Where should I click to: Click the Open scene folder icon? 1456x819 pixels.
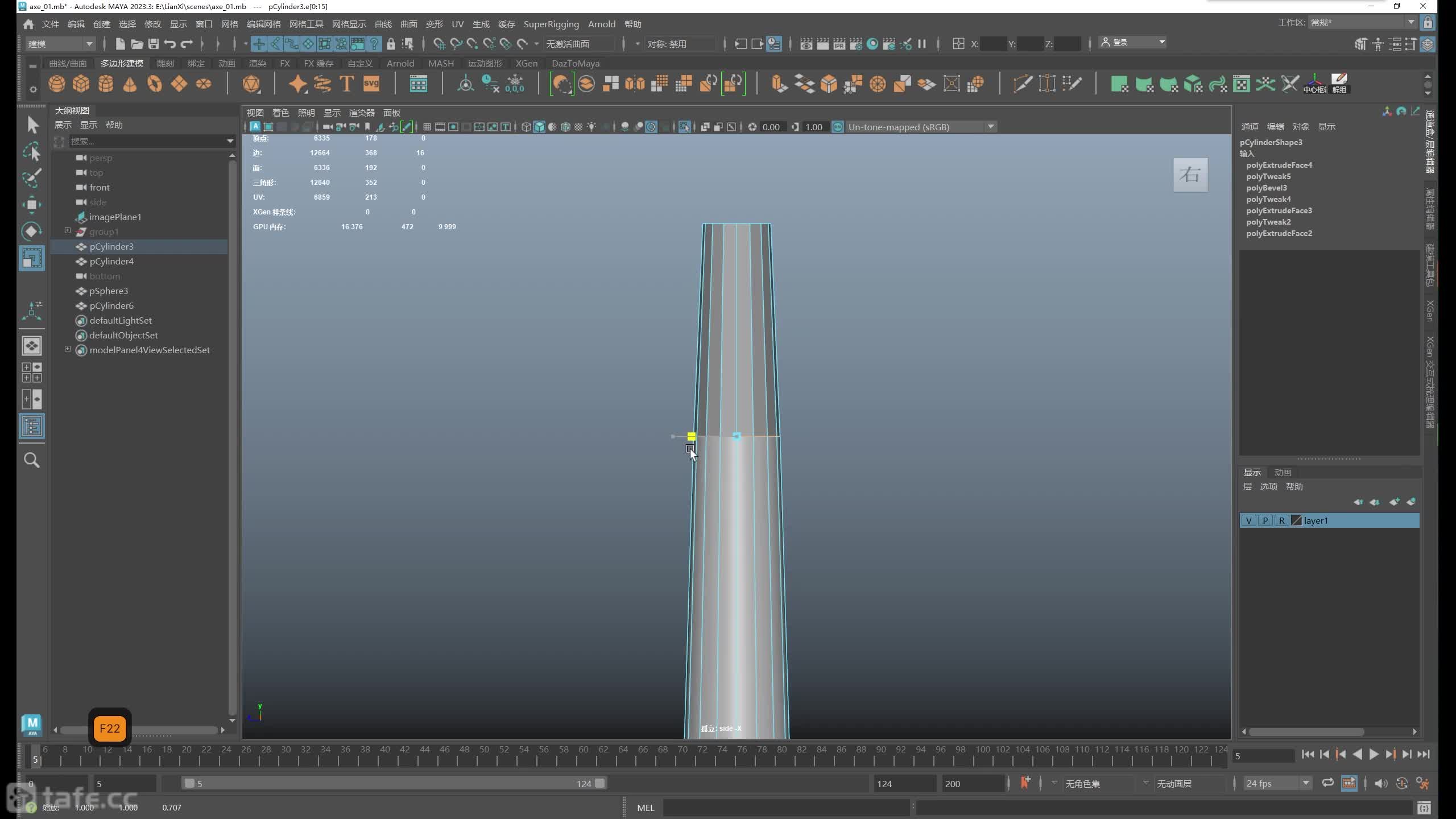[136, 44]
